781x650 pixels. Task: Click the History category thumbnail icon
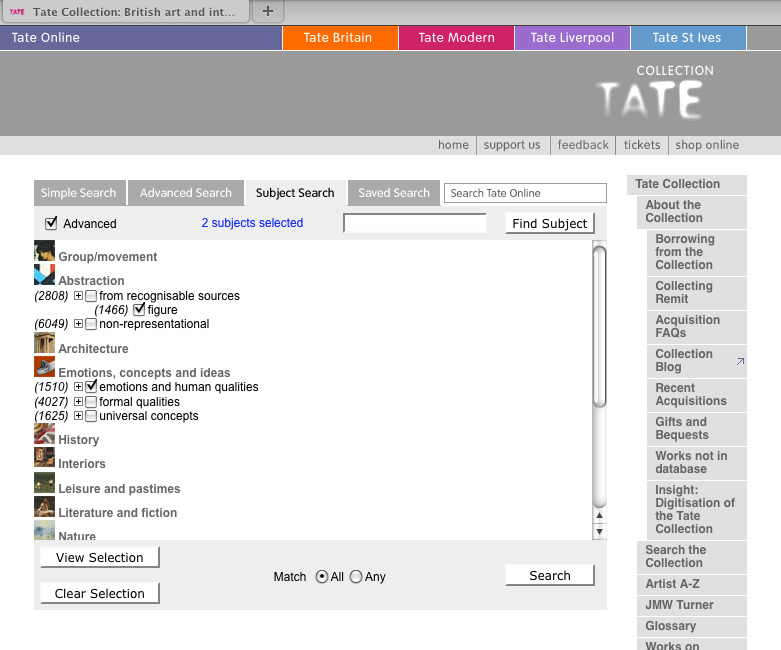point(44,434)
